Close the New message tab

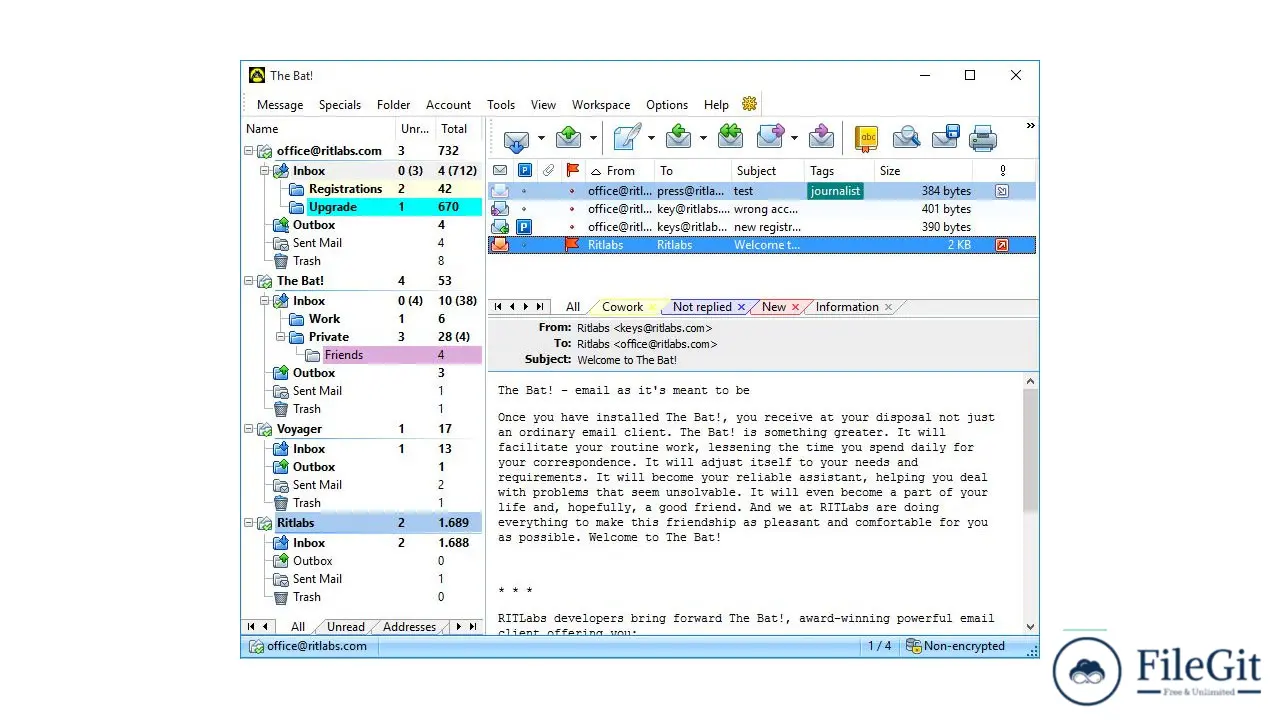pyautogui.click(x=795, y=307)
